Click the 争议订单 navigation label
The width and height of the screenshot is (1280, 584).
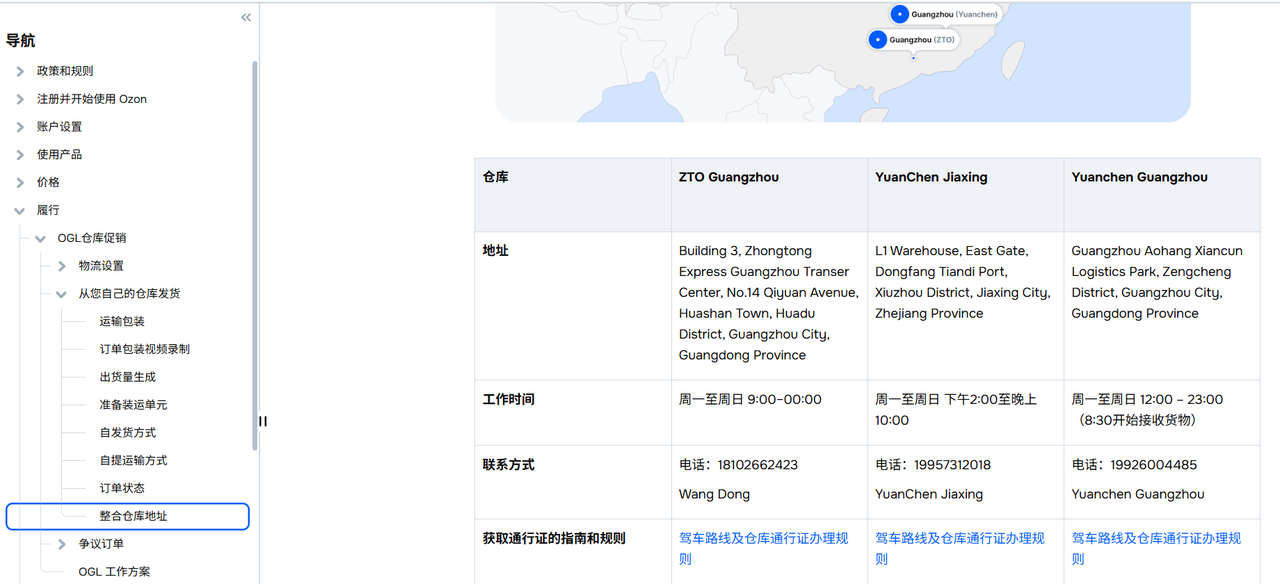point(101,544)
